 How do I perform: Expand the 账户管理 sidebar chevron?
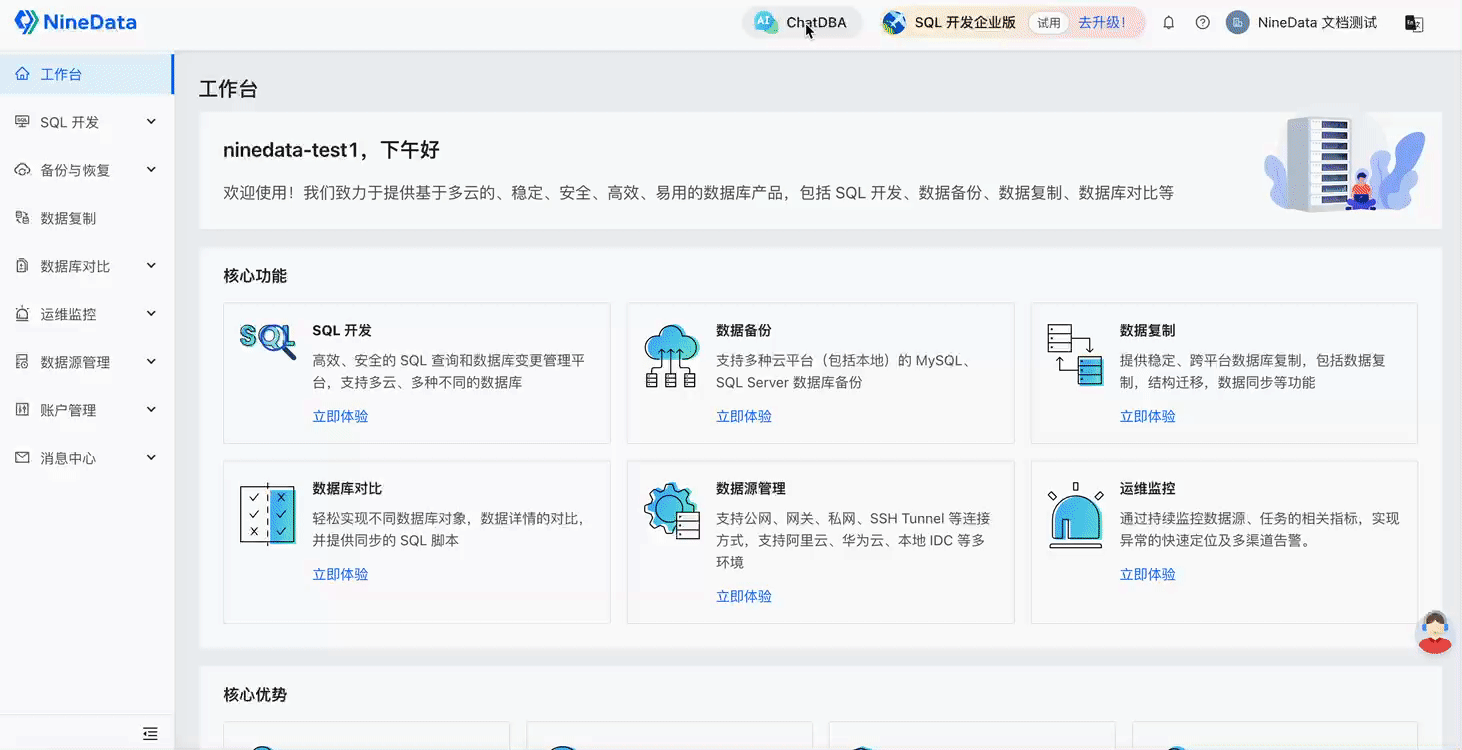pyautogui.click(x=151, y=410)
